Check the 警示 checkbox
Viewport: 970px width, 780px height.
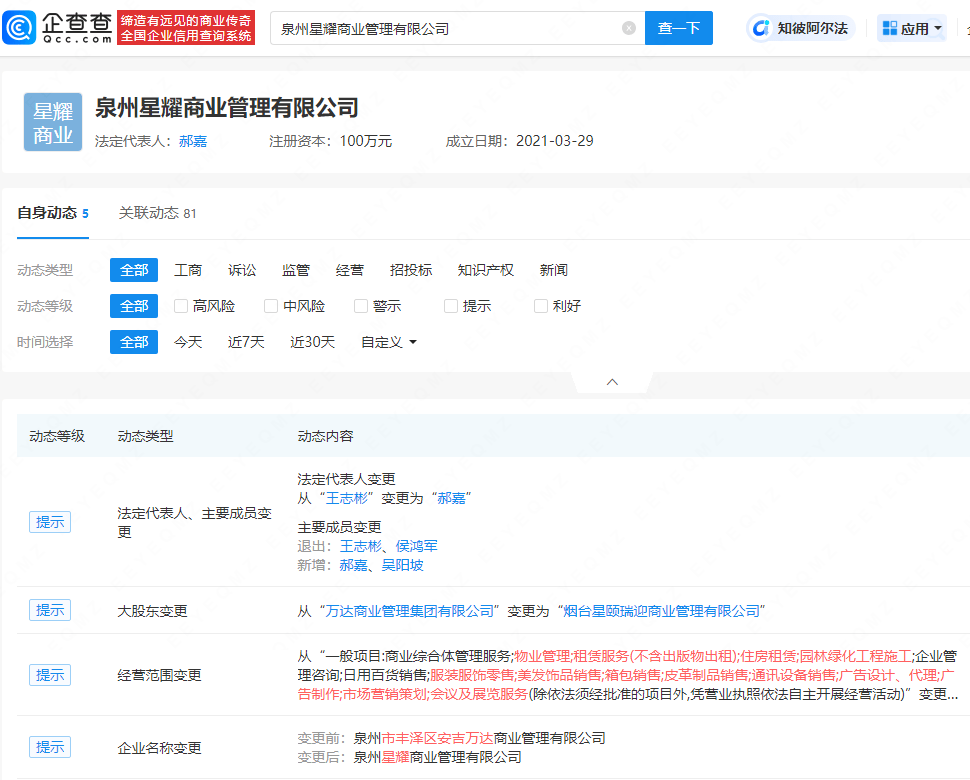(361, 306)
